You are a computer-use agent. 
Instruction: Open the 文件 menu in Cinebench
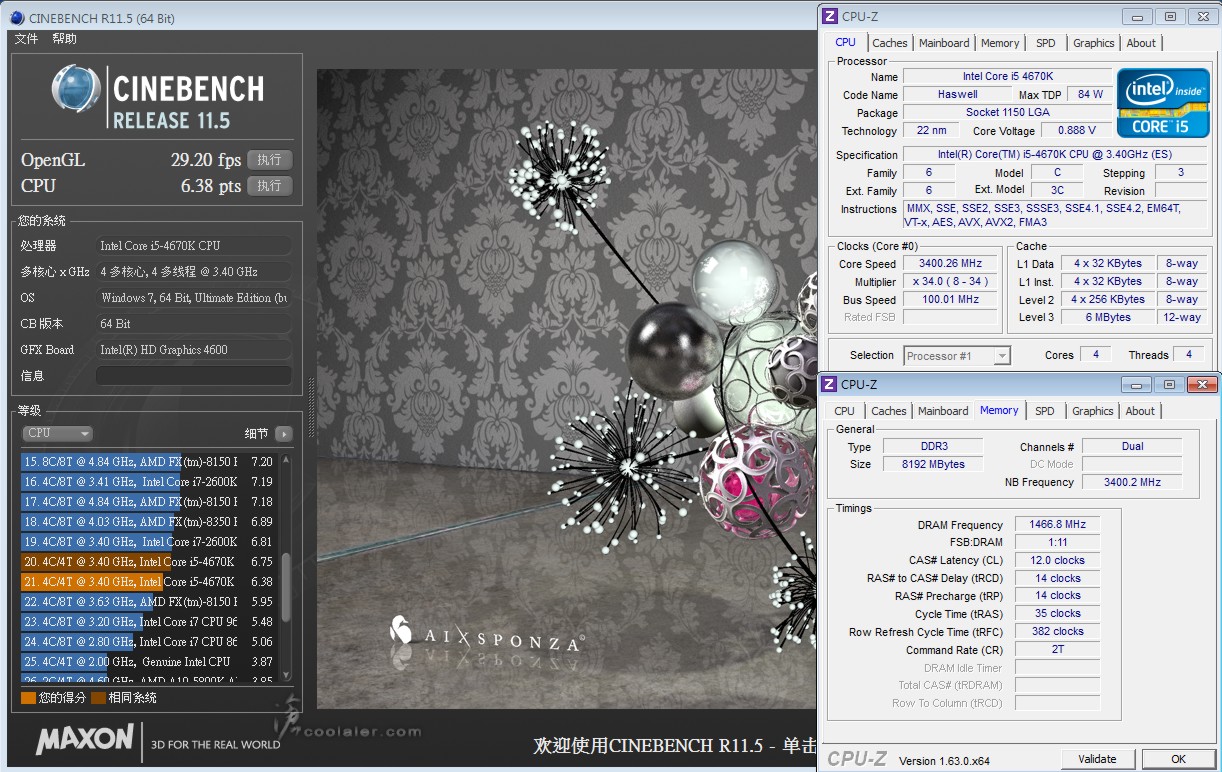26,39
